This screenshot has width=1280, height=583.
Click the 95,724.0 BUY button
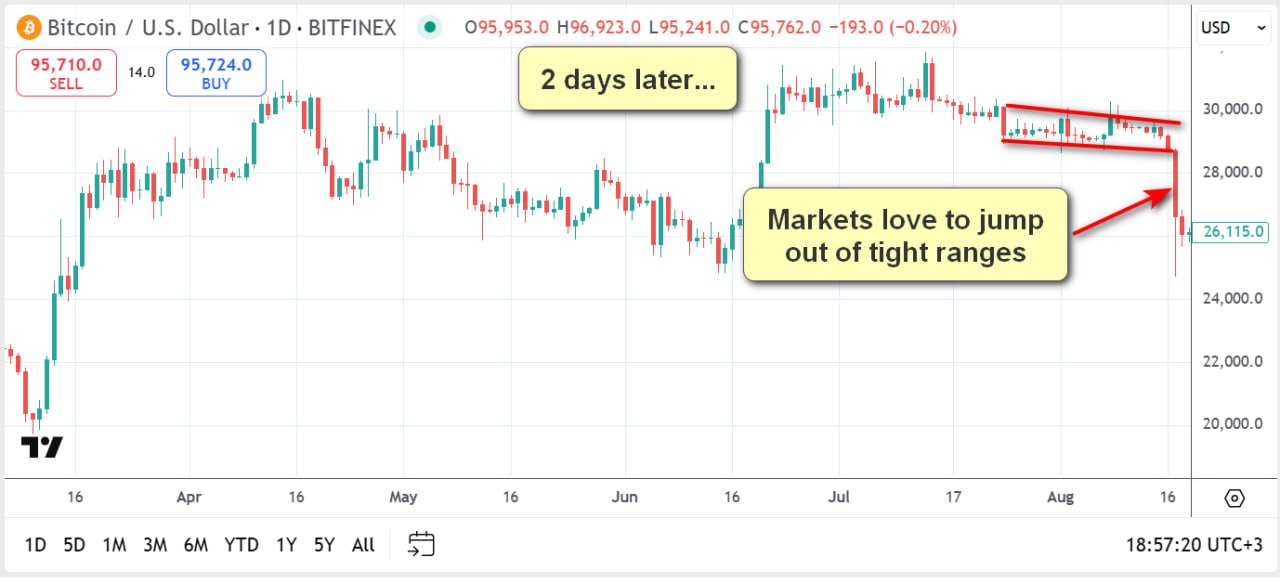(216, 74)
